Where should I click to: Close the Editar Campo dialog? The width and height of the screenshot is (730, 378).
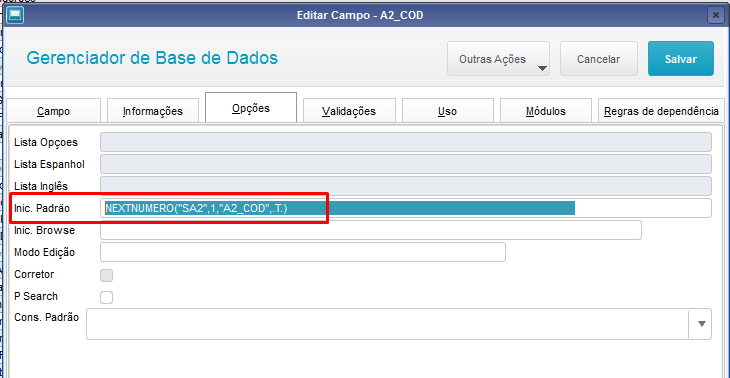click(x=716, y=15)
